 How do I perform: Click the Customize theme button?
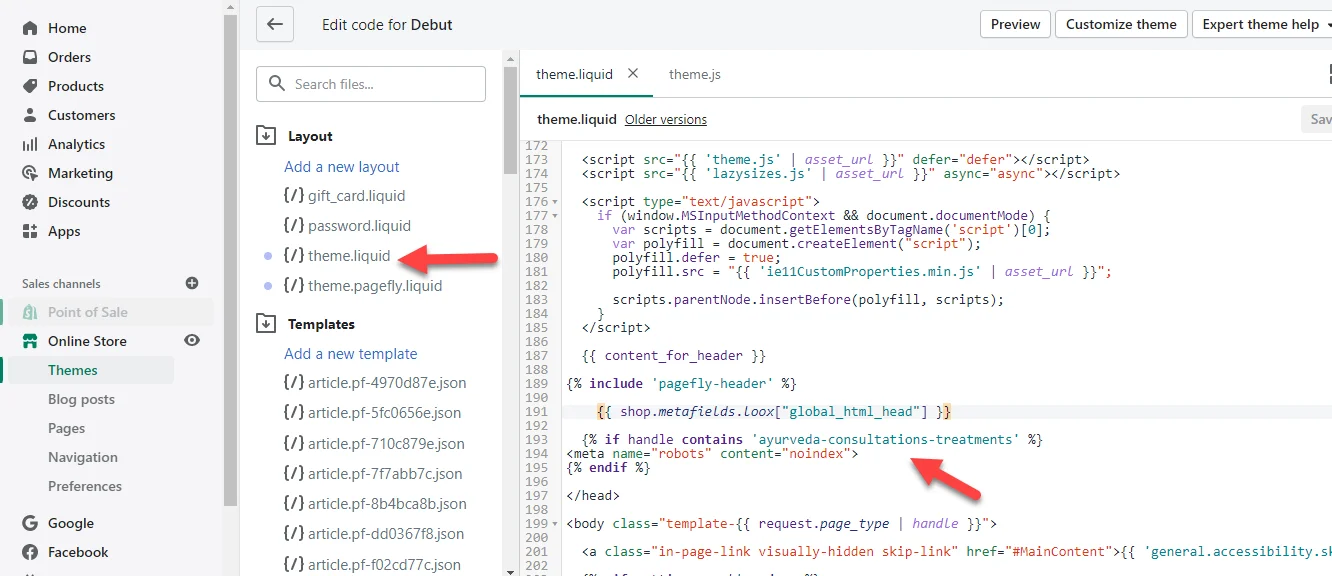(x=1121, y=24)
